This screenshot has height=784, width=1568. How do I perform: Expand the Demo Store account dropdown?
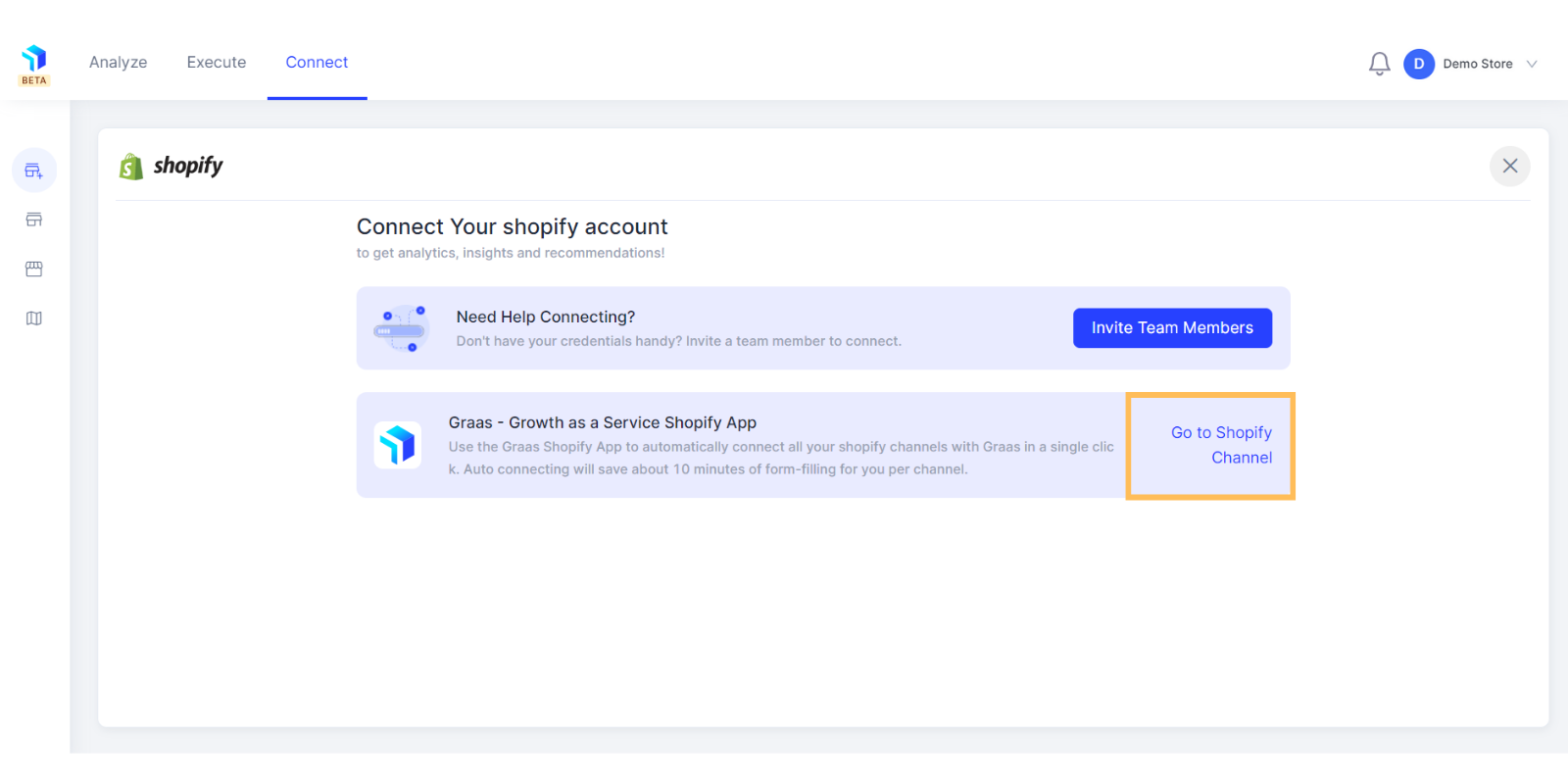coord(1532,64)
